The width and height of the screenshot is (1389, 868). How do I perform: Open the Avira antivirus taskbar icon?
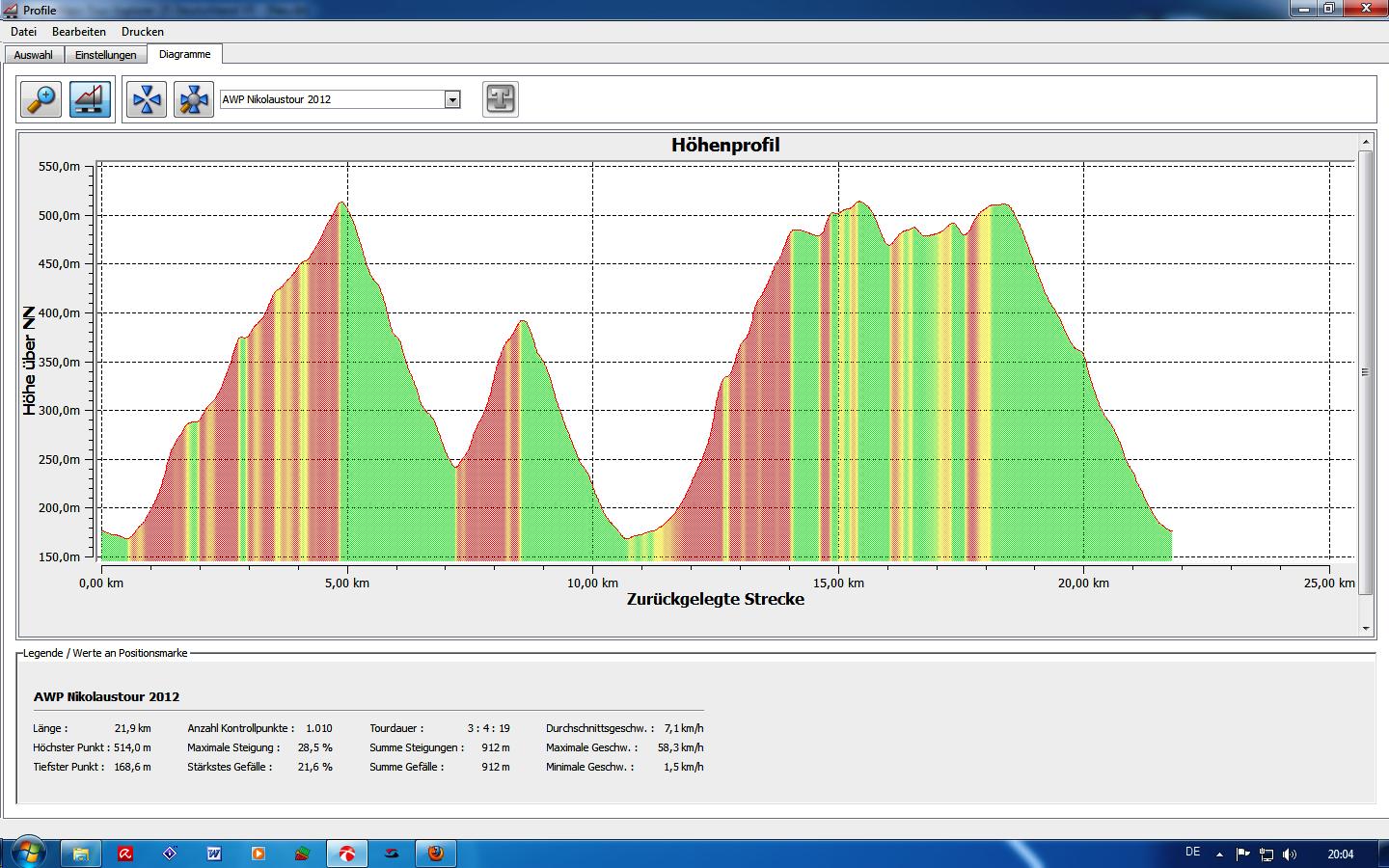(125, 854)
